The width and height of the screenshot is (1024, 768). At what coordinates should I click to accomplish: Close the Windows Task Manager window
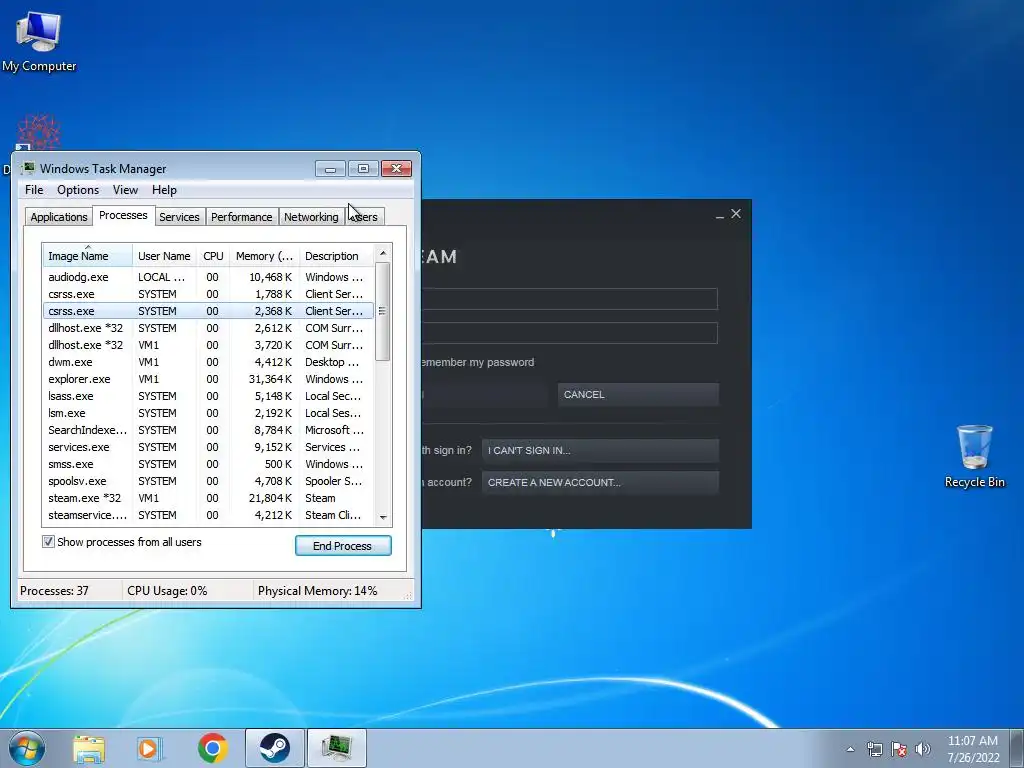396,169
